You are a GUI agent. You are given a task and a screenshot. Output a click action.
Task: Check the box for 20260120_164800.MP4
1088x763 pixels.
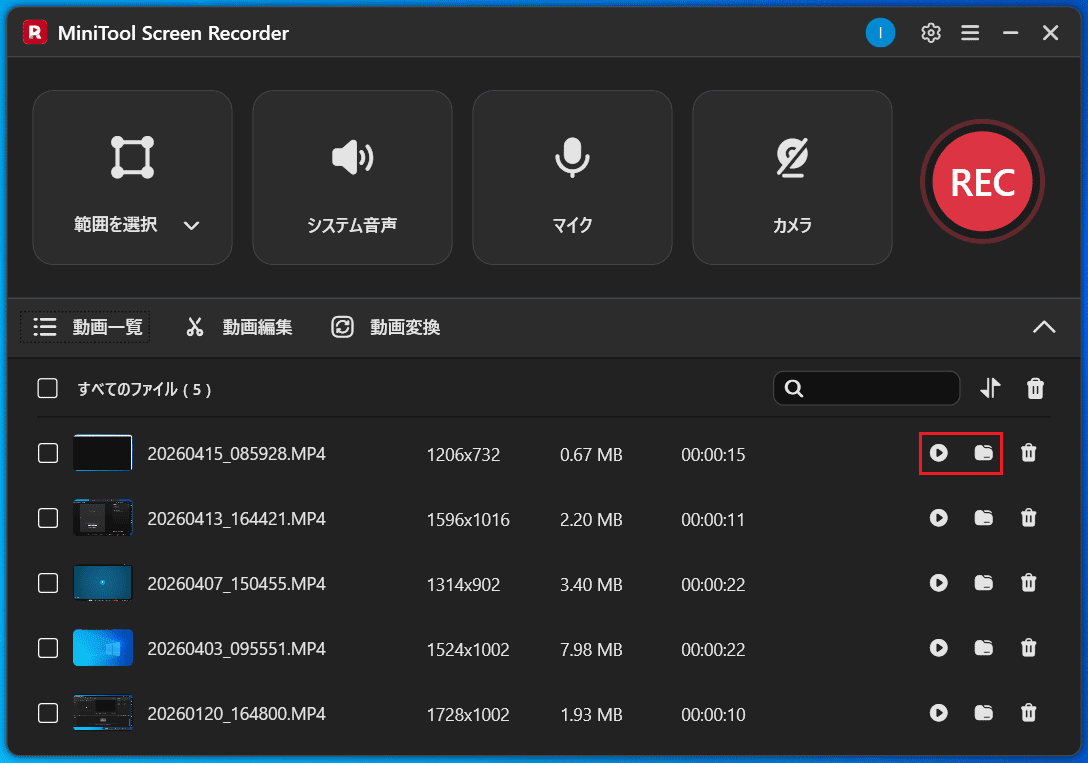pos(48,713)
